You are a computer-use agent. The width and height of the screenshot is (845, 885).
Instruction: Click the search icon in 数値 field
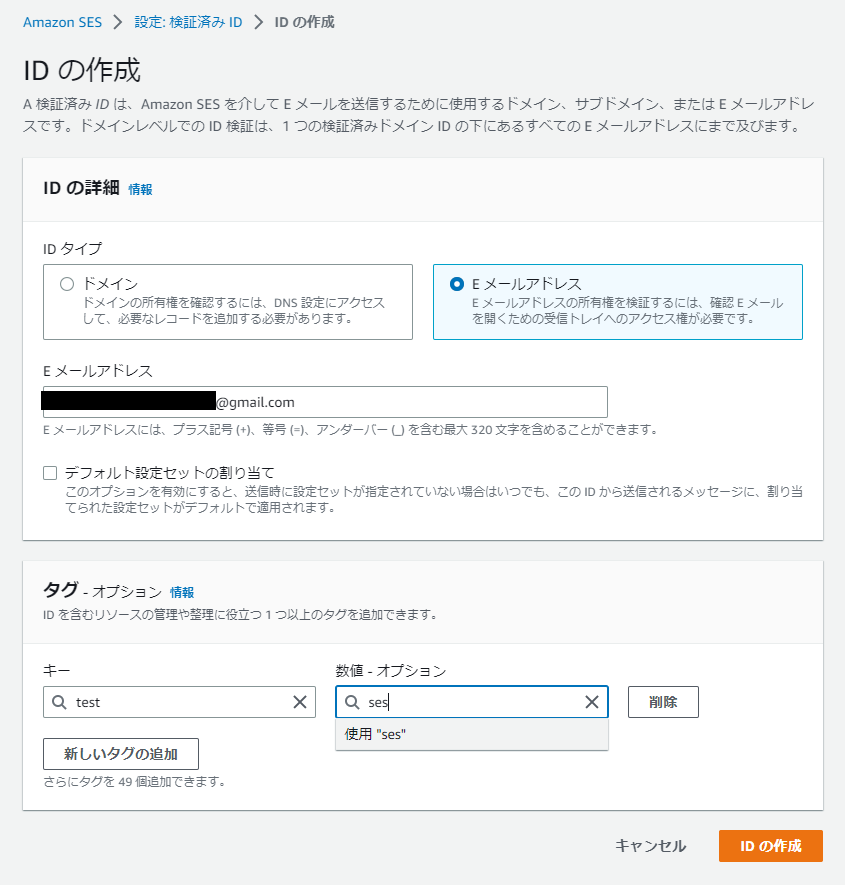pos(352,702)
